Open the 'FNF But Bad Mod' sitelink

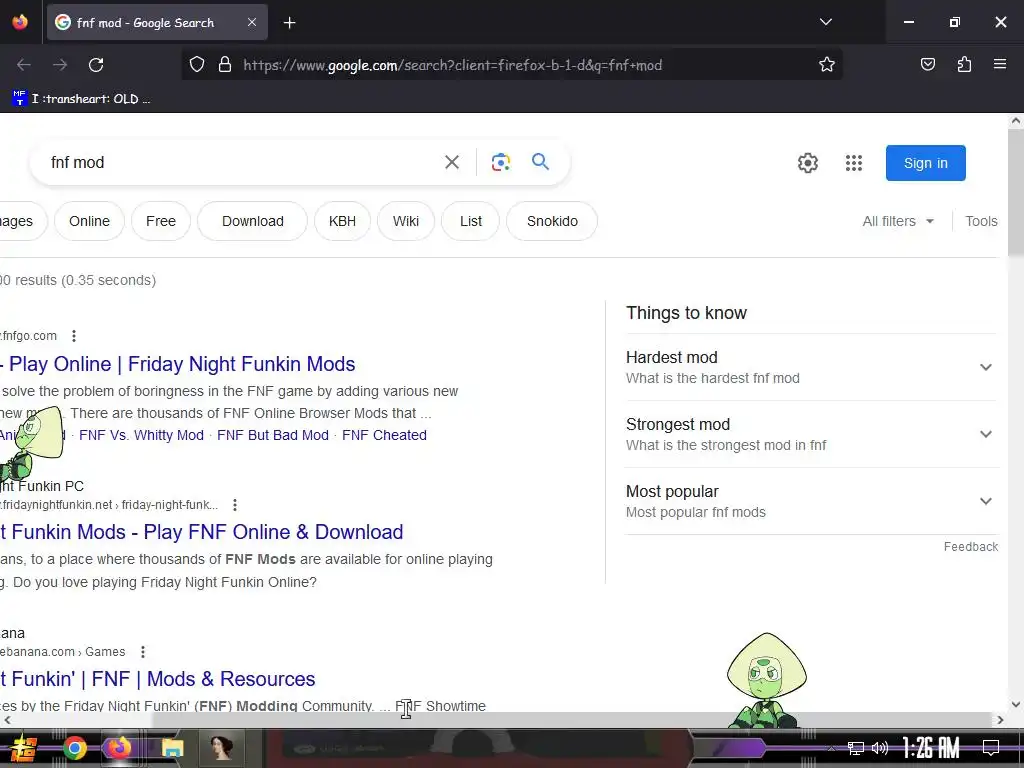[273, 435]
